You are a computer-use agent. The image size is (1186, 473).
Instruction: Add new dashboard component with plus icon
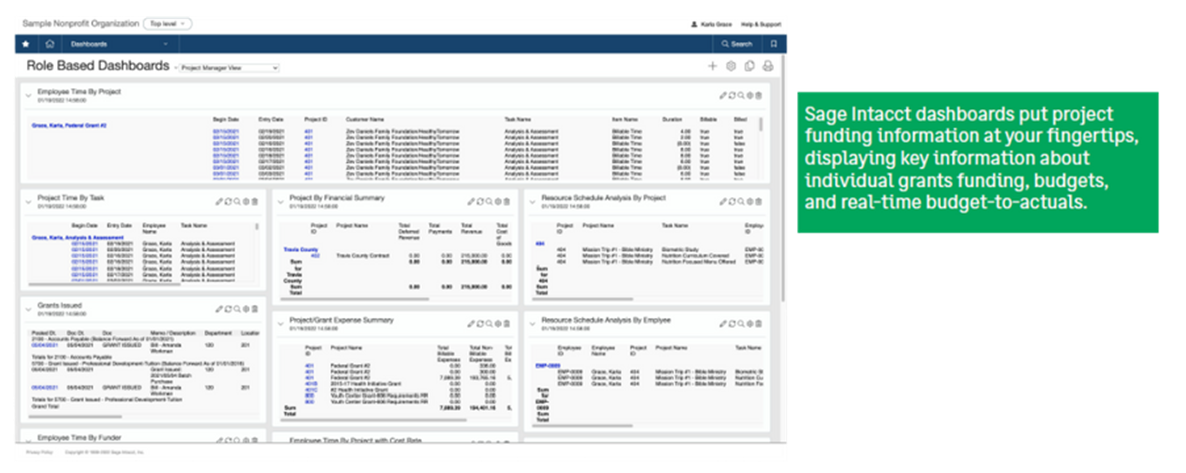[x=712, y=67]
